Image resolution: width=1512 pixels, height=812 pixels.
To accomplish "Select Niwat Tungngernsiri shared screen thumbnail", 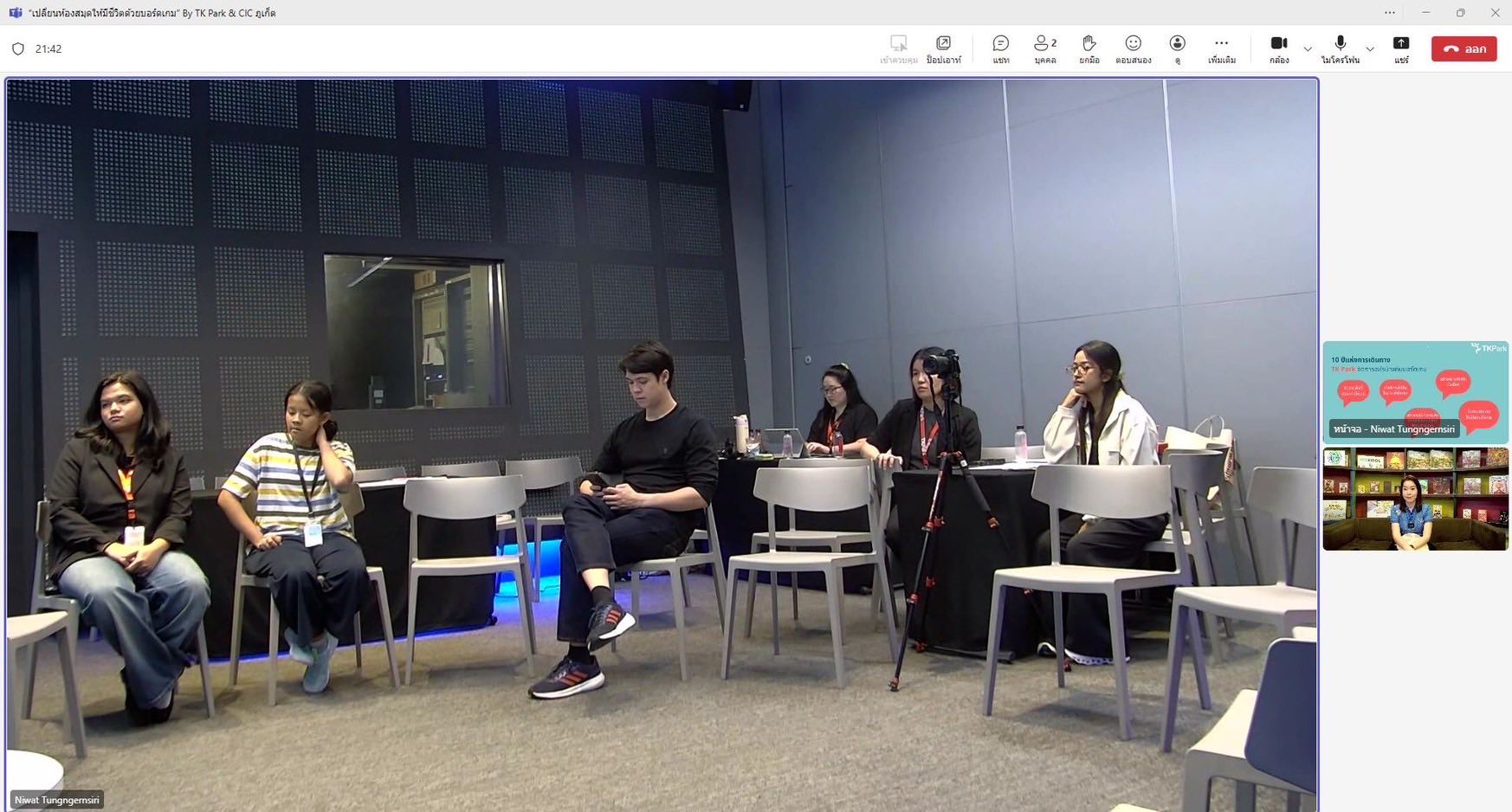I will coord(1415,391).
